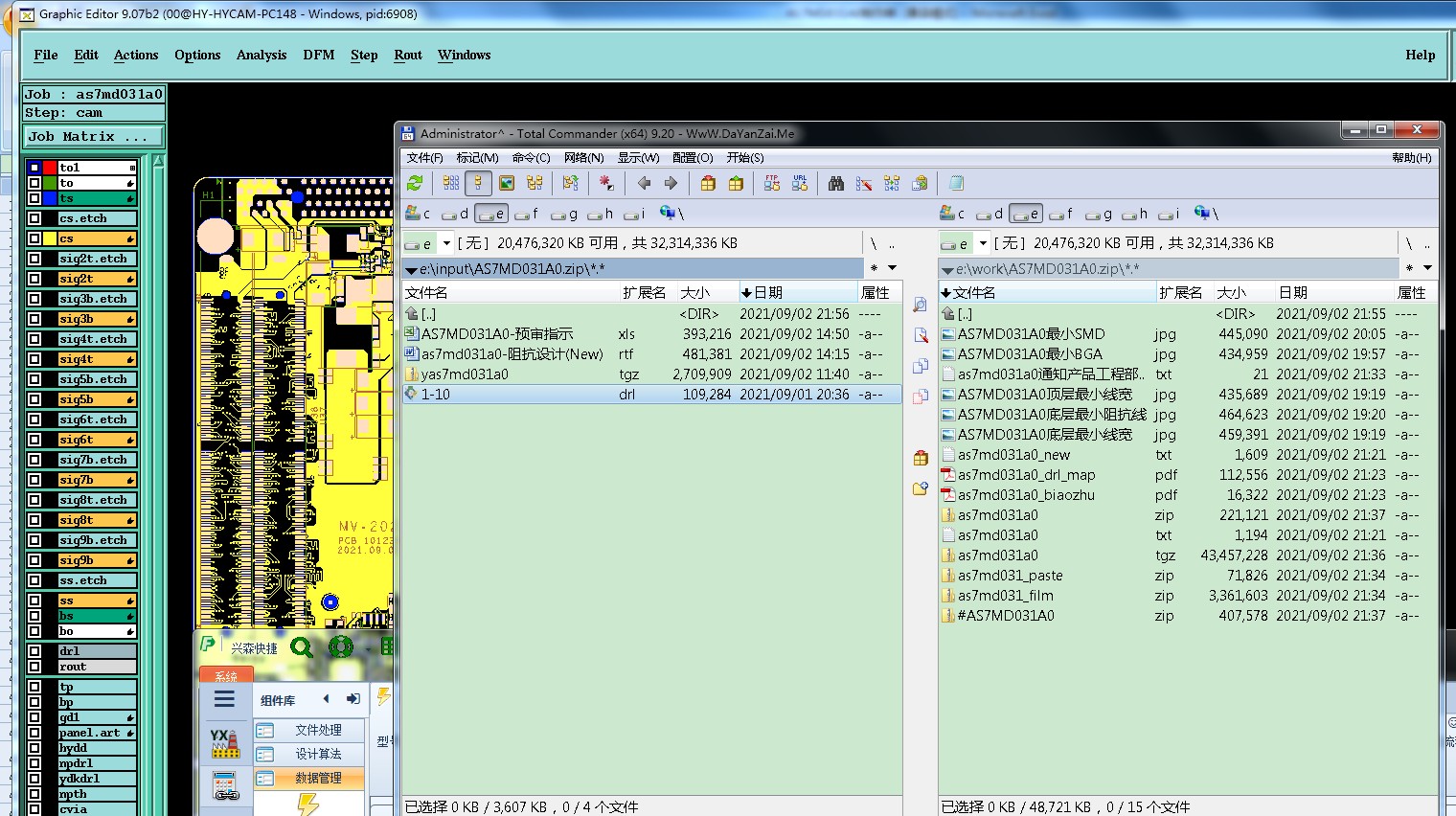1456x816 pixels.
Task: Open the Notepad icon in toolbar
Action: [x=956, y=183]
